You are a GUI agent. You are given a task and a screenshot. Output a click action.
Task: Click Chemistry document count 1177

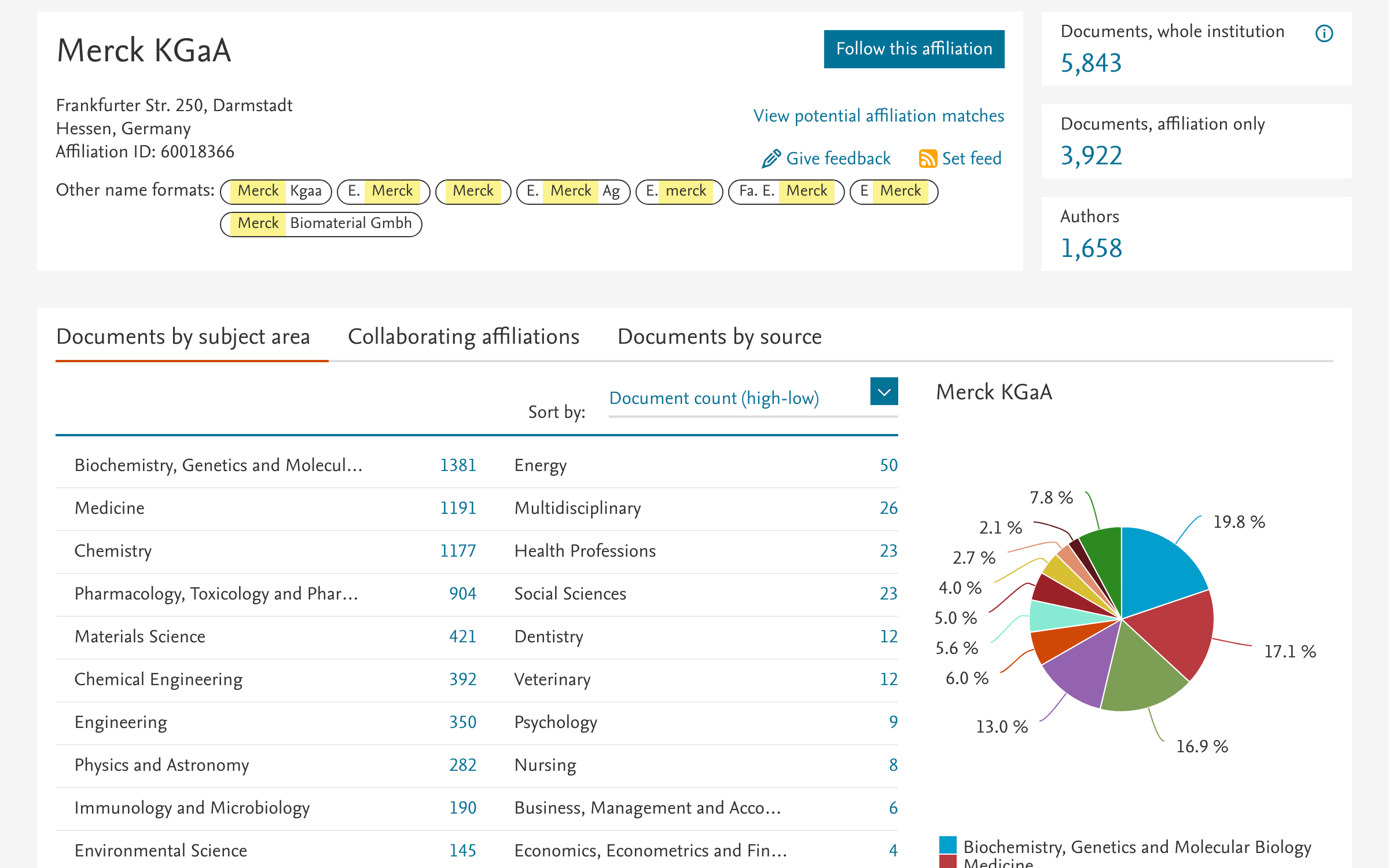458,551
